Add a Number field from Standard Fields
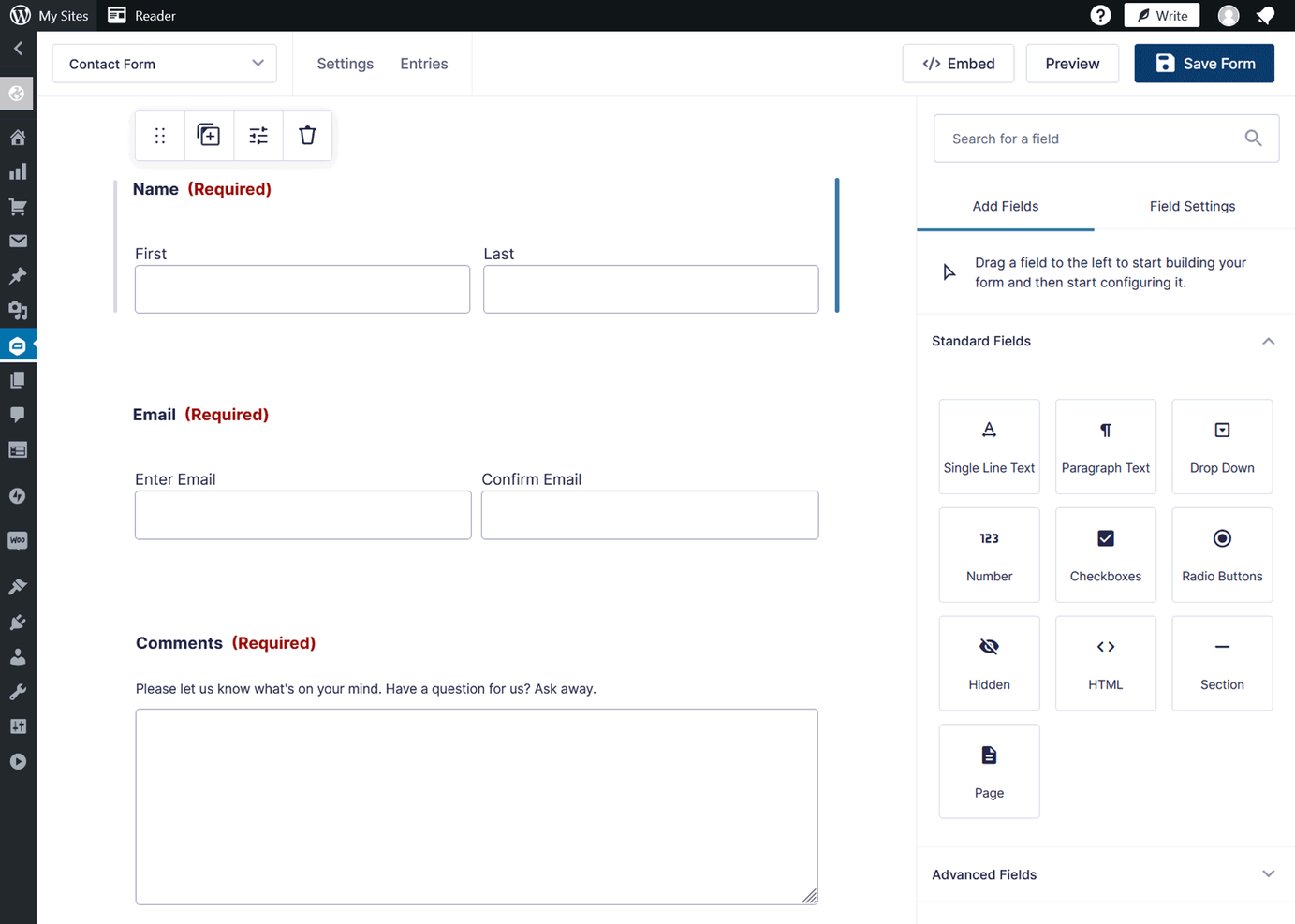1295x924 pixels. 989,554
